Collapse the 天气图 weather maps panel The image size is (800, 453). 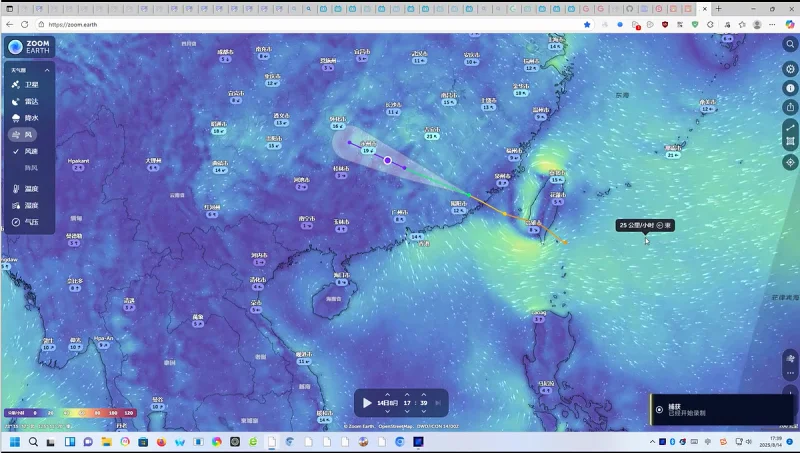[x=46, y=70]
